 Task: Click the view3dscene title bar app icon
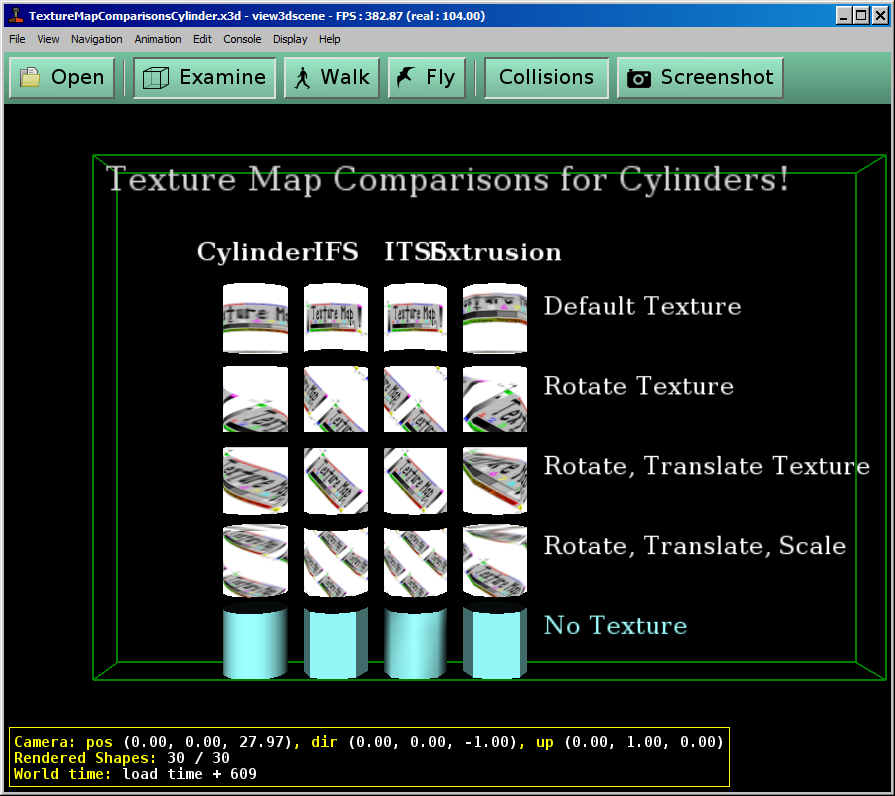[15, 16]
